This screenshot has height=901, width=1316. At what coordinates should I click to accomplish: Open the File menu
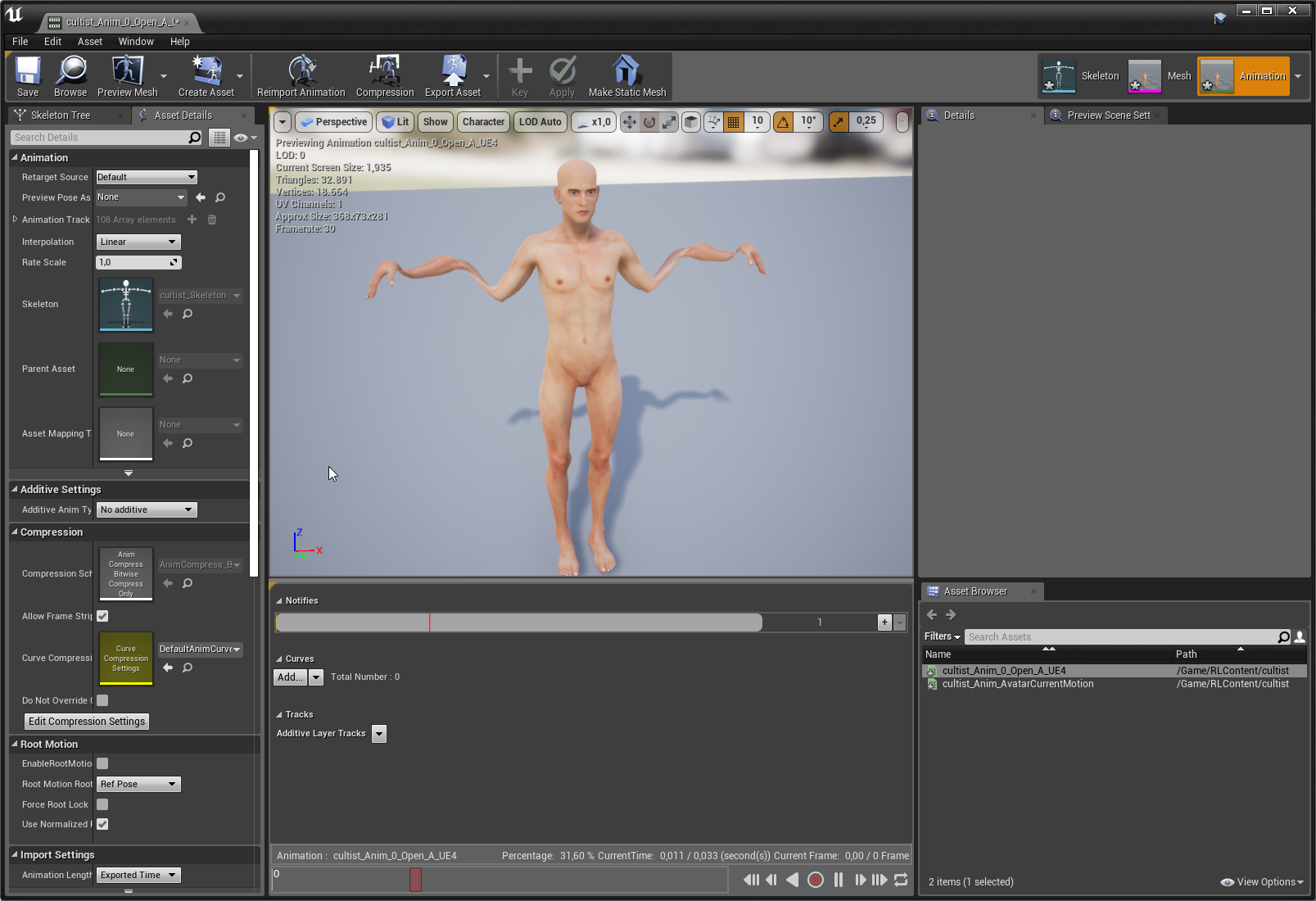coord(20,42)
